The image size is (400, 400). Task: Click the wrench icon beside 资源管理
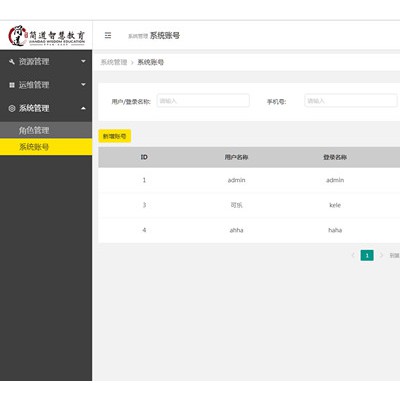(x=12, y=62)
